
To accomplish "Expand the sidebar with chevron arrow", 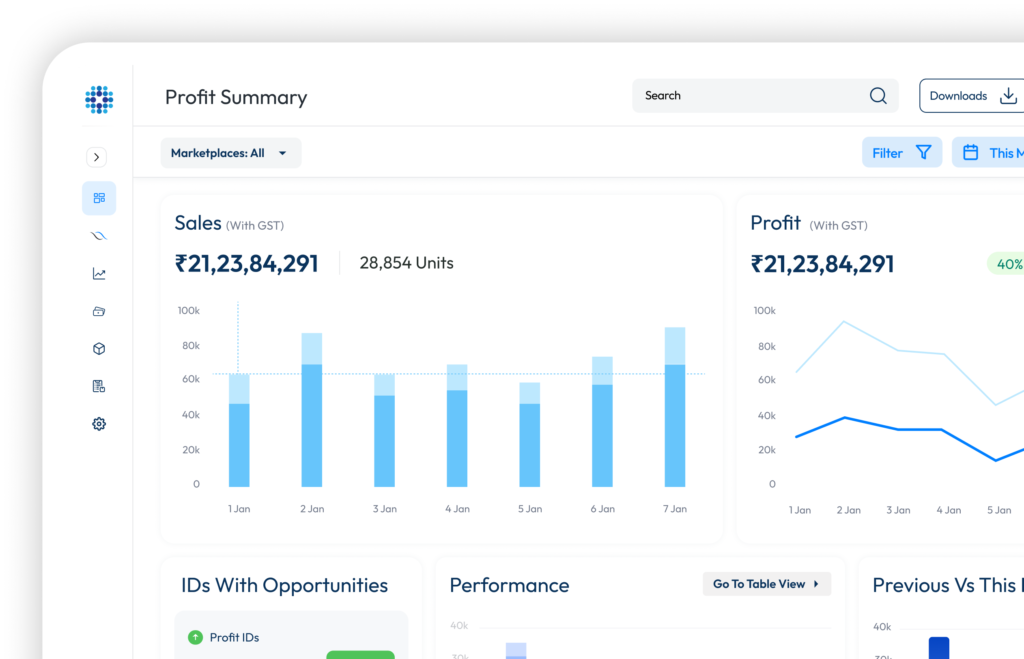I will click(x=96, y=157).
